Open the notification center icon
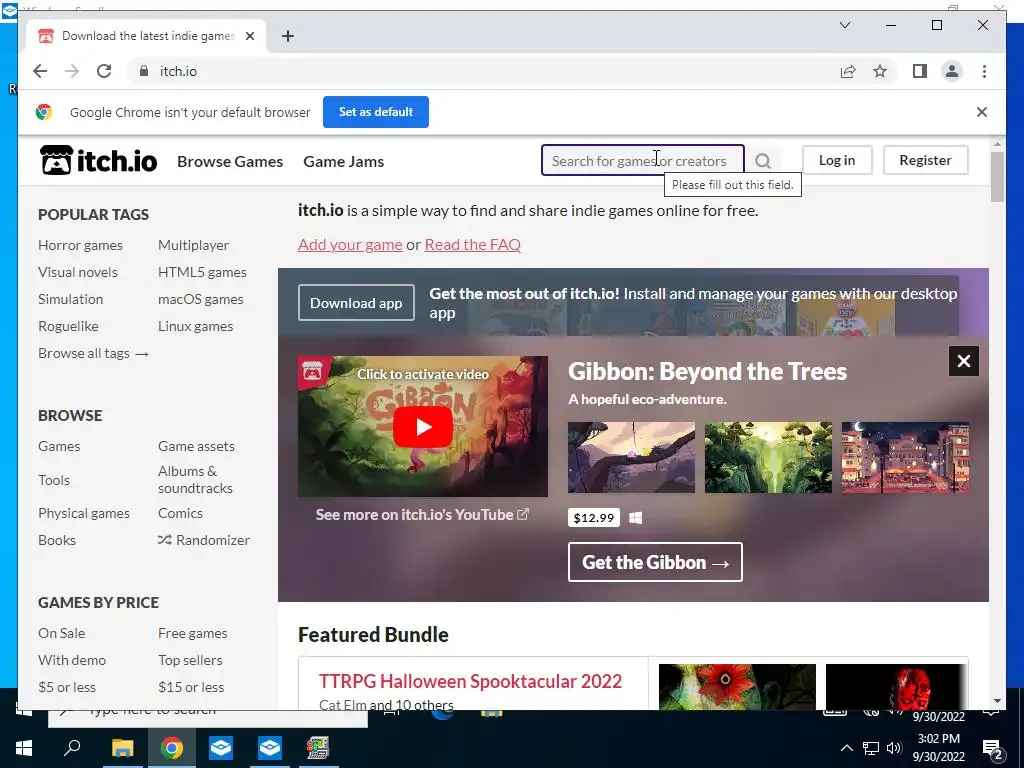Screen dimensions: 1024x768 pyautogui.click(x=993, y=748)
